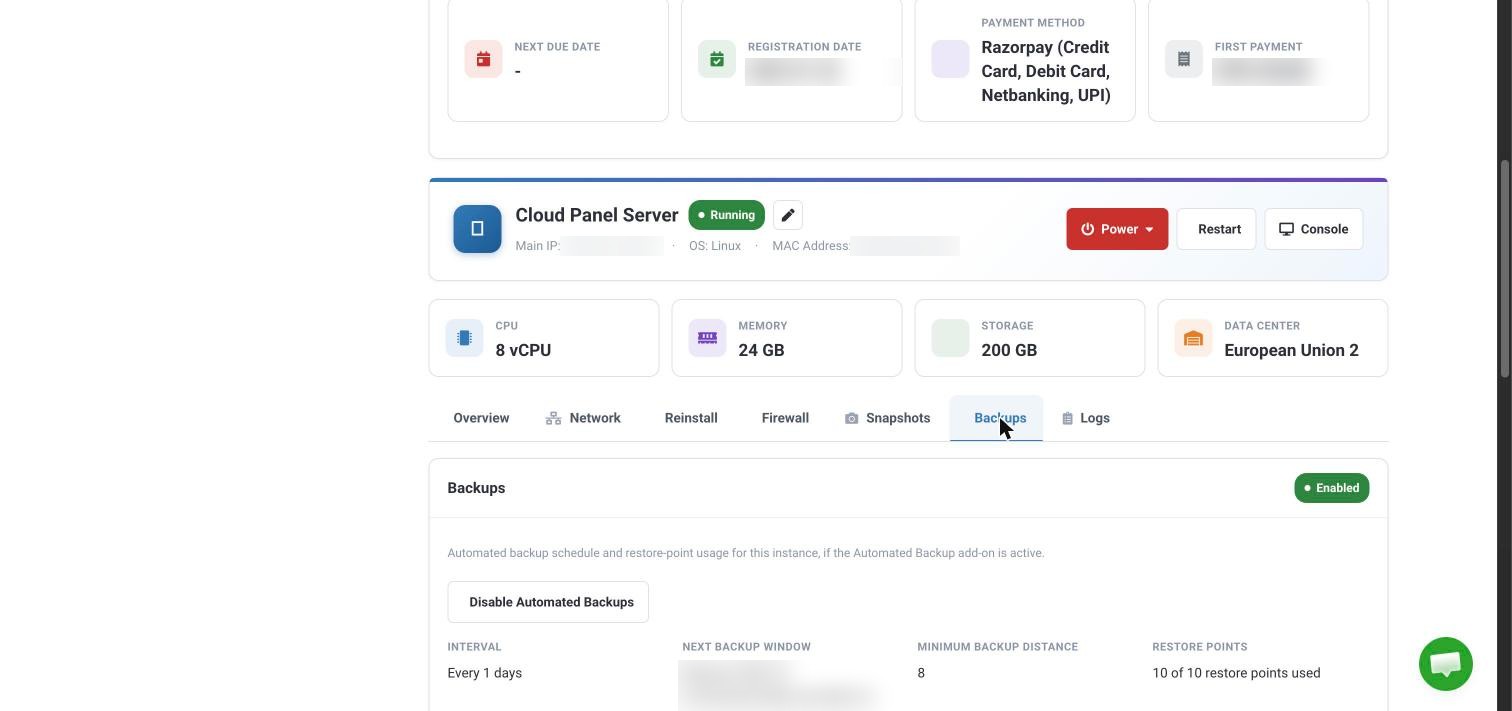Click the Minimum Backup Distance value 8

point(921,673)
